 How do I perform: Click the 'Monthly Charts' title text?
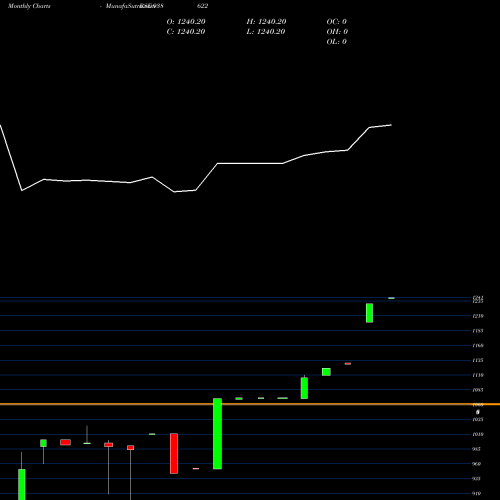click(x=29, y=6)
